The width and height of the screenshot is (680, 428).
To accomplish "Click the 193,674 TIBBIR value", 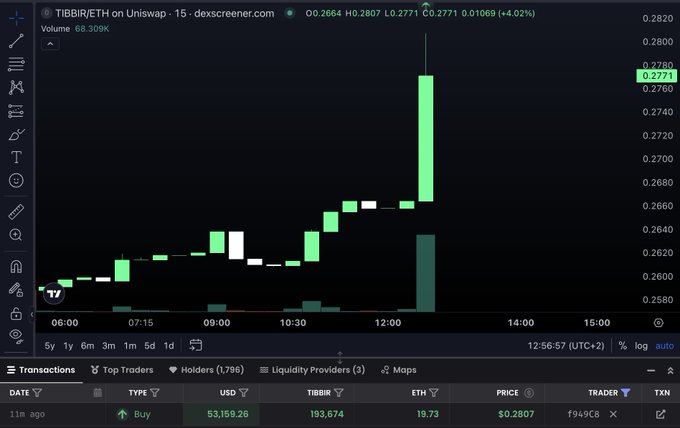I will click(327, 414).
